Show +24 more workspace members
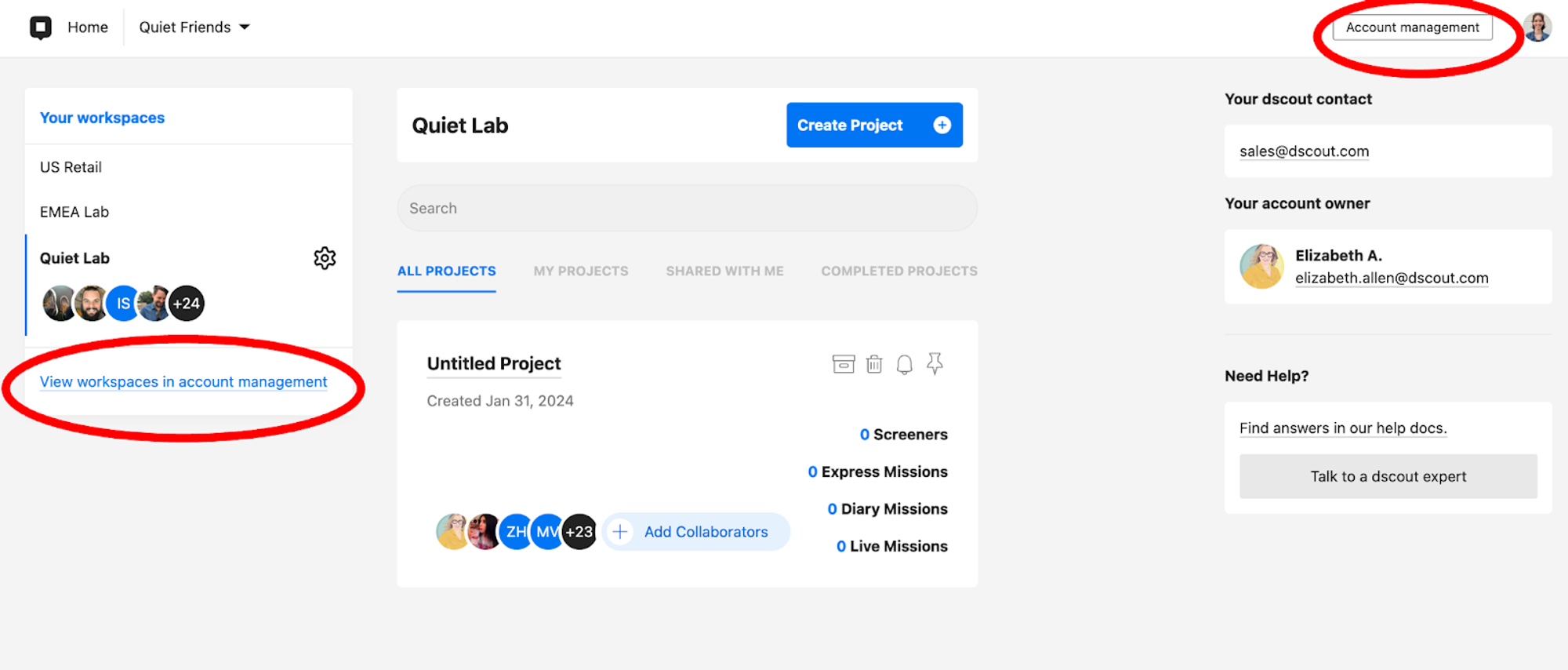Image resolution: width=1568 pixels, height=670 pixels. coord(187,304)
